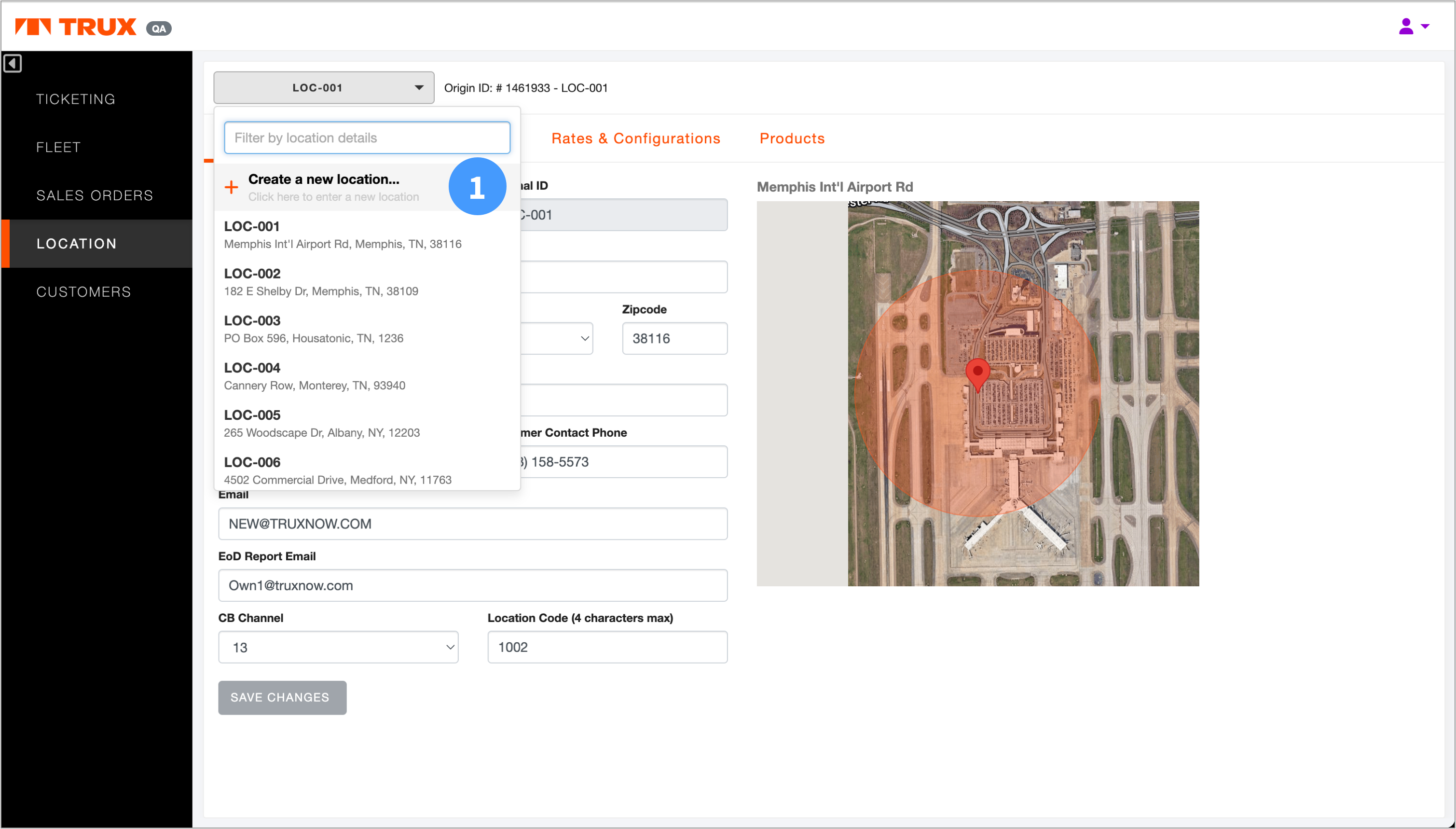Open Customers in the sidebar
1456x829 pixels.
(83, 291)
